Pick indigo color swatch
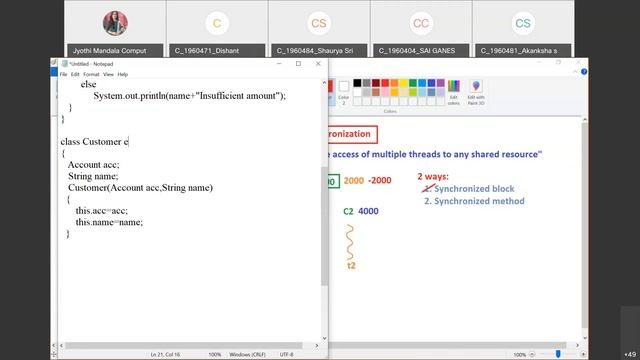640x360 pixels. tap(431, 83)
